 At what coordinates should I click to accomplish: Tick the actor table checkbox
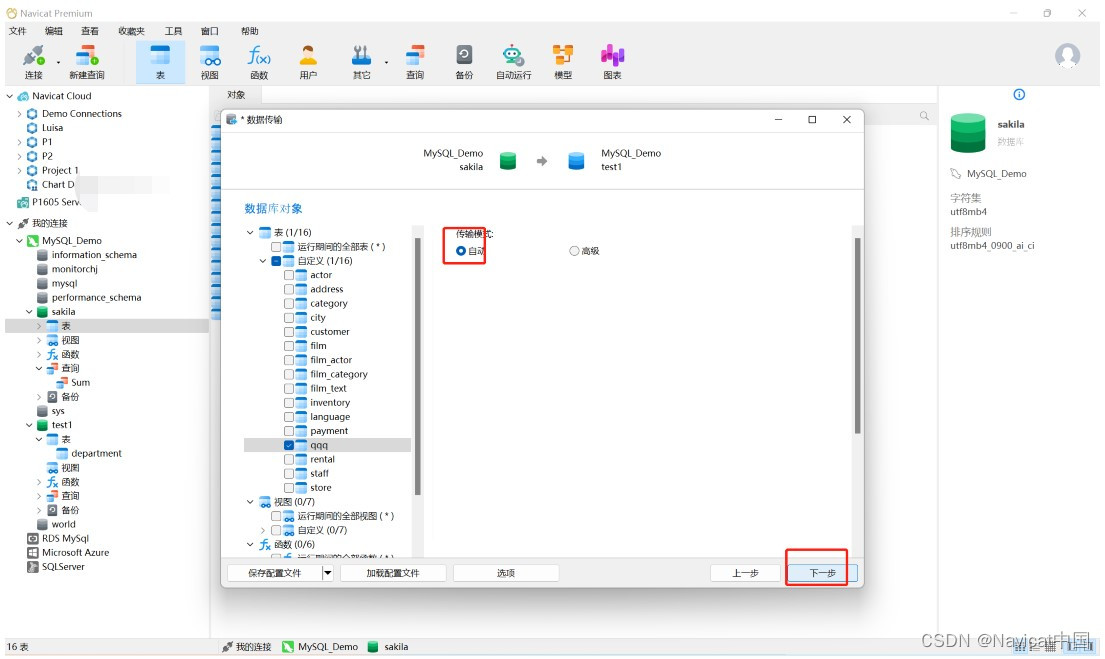289,275
